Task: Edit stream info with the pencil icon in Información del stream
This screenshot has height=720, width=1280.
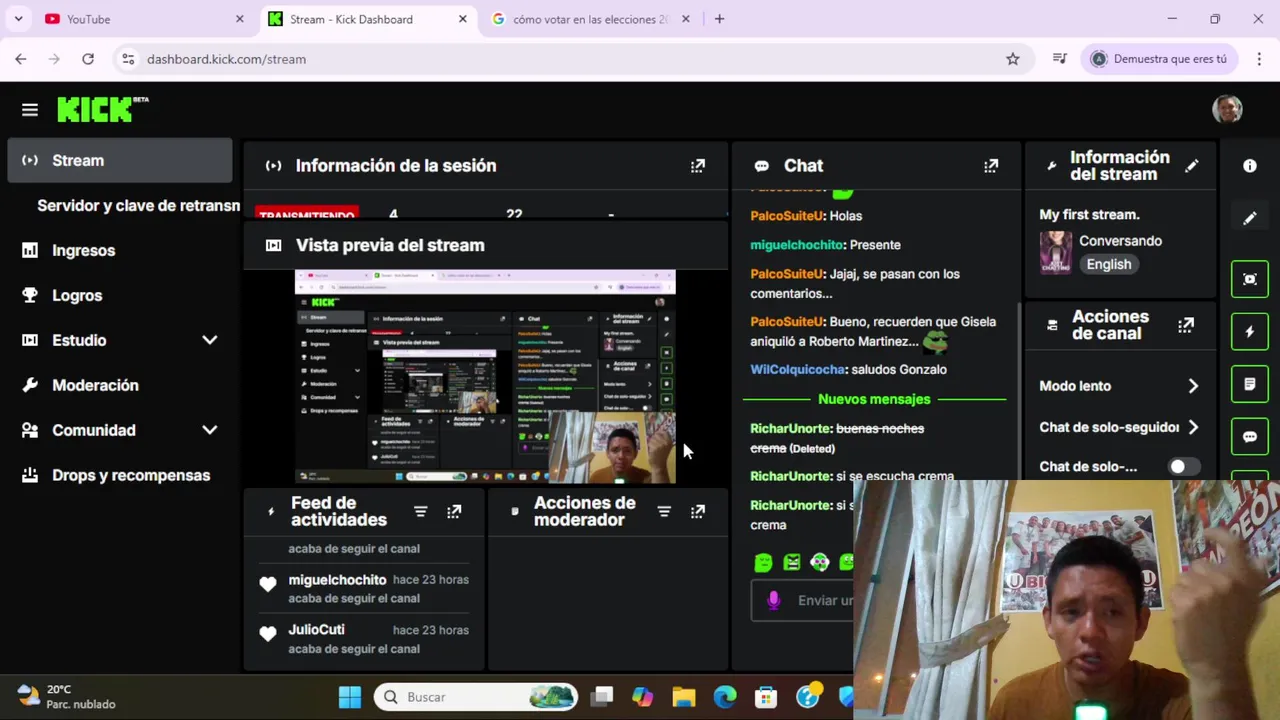Action: pos(1191,166)
